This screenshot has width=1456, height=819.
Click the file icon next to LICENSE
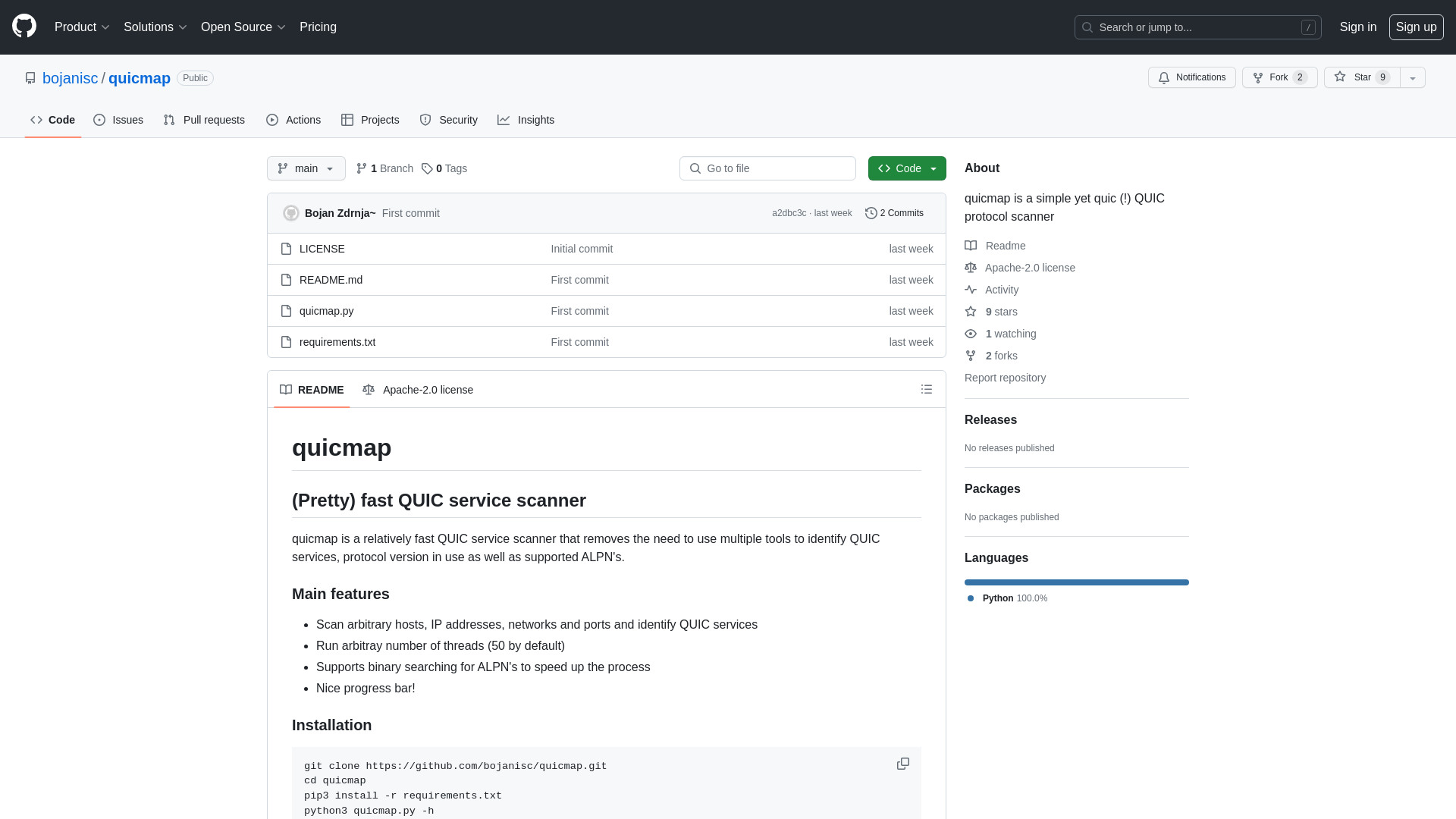point(286,249)
